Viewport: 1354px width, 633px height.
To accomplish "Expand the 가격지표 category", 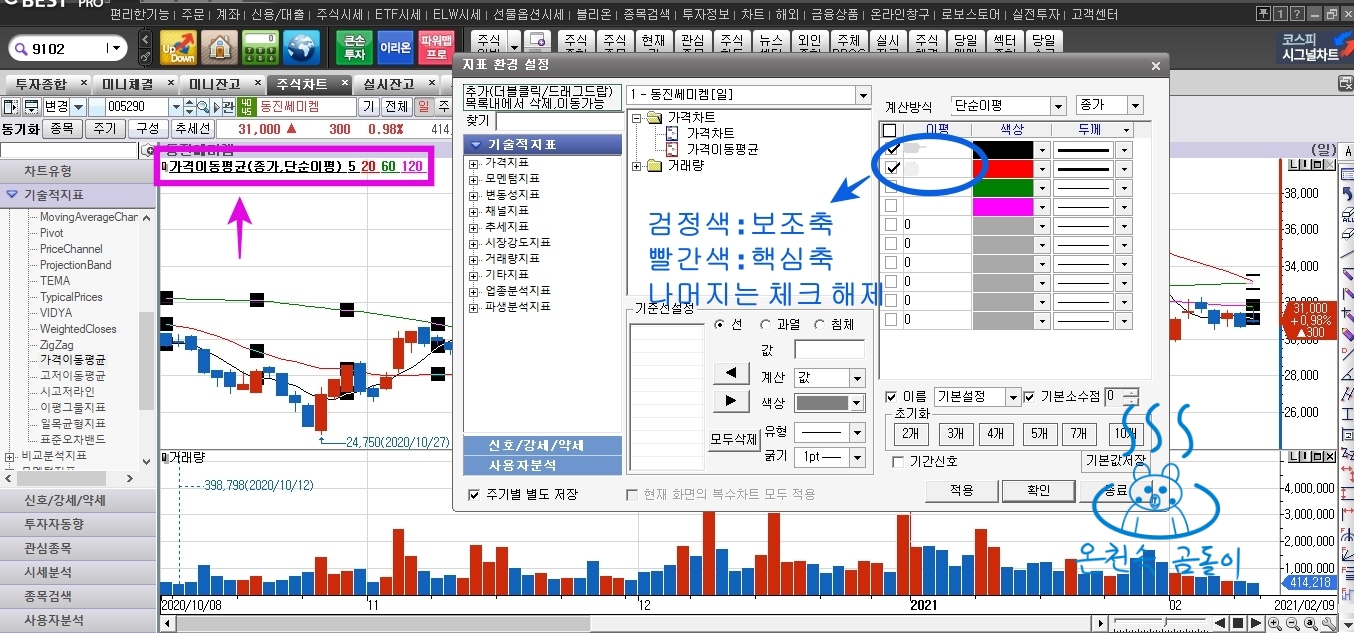I will 474,163.
